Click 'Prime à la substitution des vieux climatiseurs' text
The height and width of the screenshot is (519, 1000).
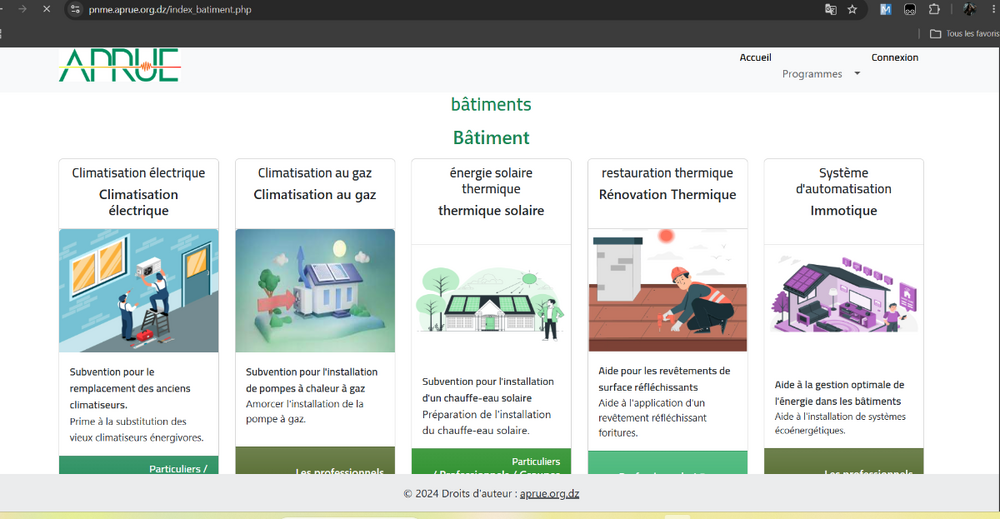[x=136, y=429]
